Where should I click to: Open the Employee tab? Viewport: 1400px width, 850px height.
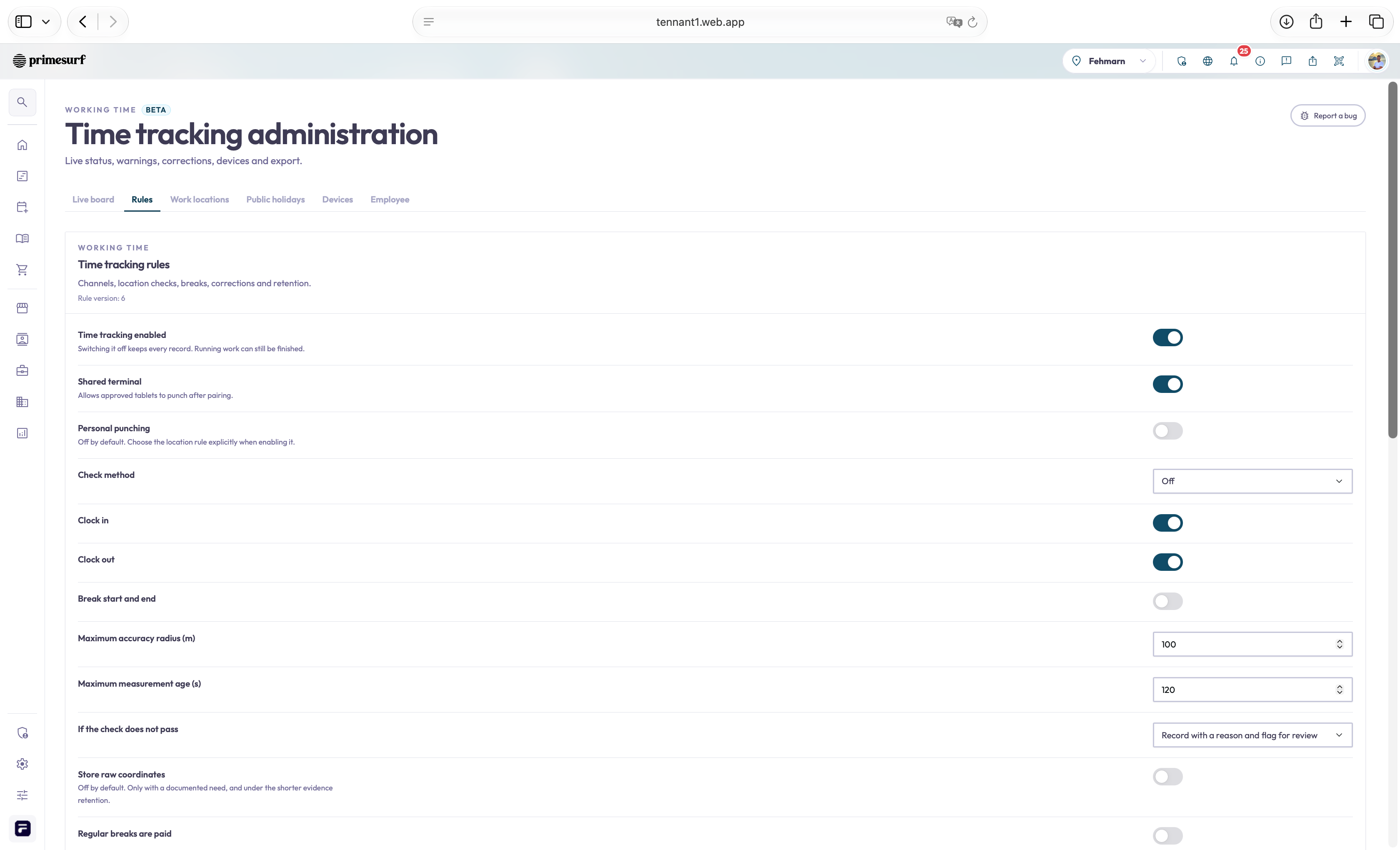tap(390, 200)
